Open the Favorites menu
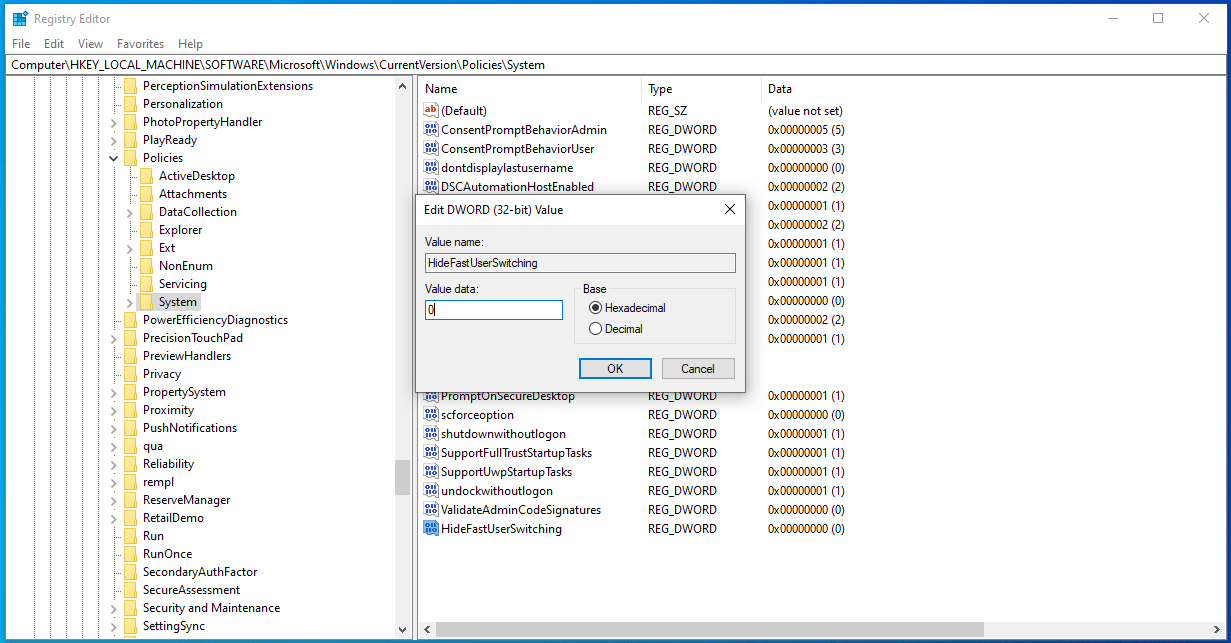Screen dimensions: 1231x643 pyautogui.click(x=141, y=44)
